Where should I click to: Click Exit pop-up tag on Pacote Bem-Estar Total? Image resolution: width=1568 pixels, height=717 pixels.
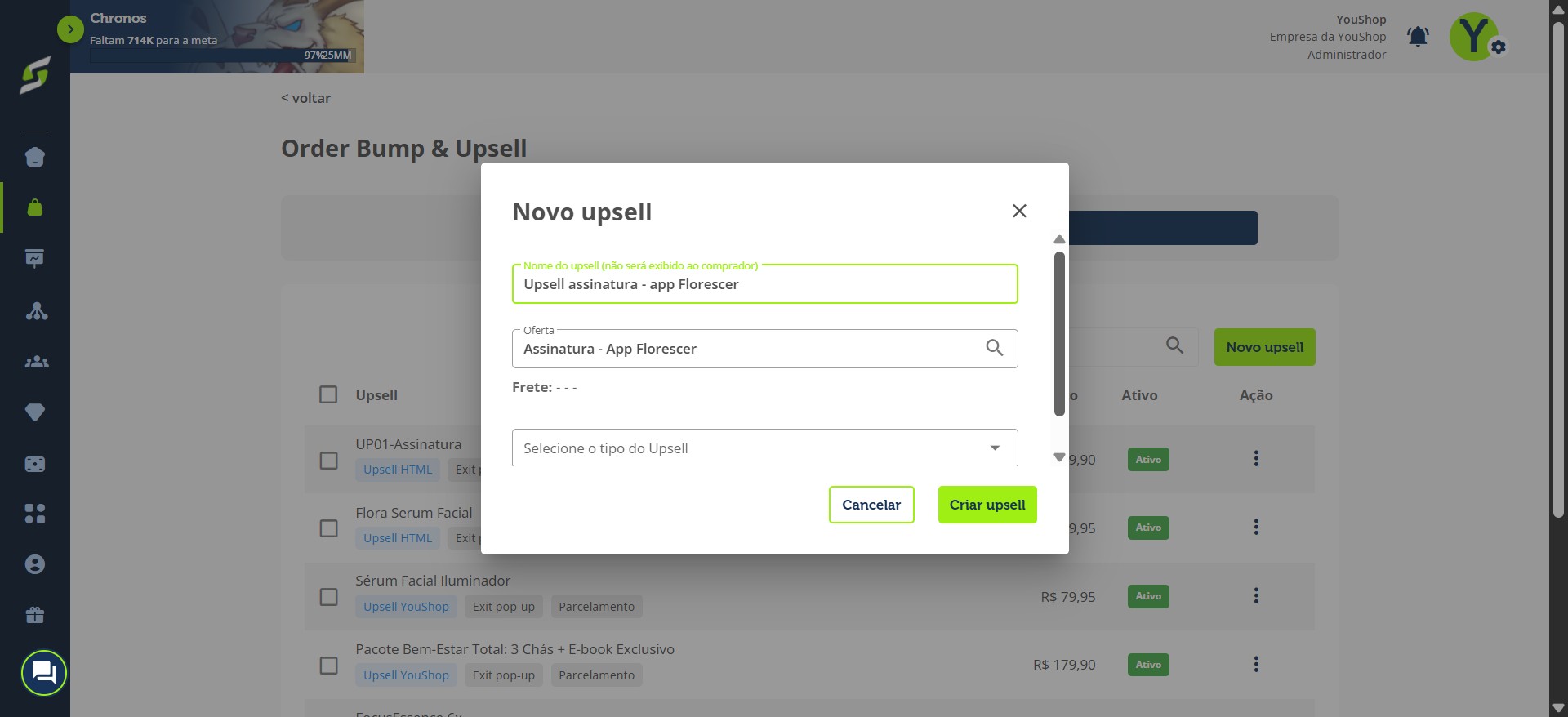tap(504, 675)
